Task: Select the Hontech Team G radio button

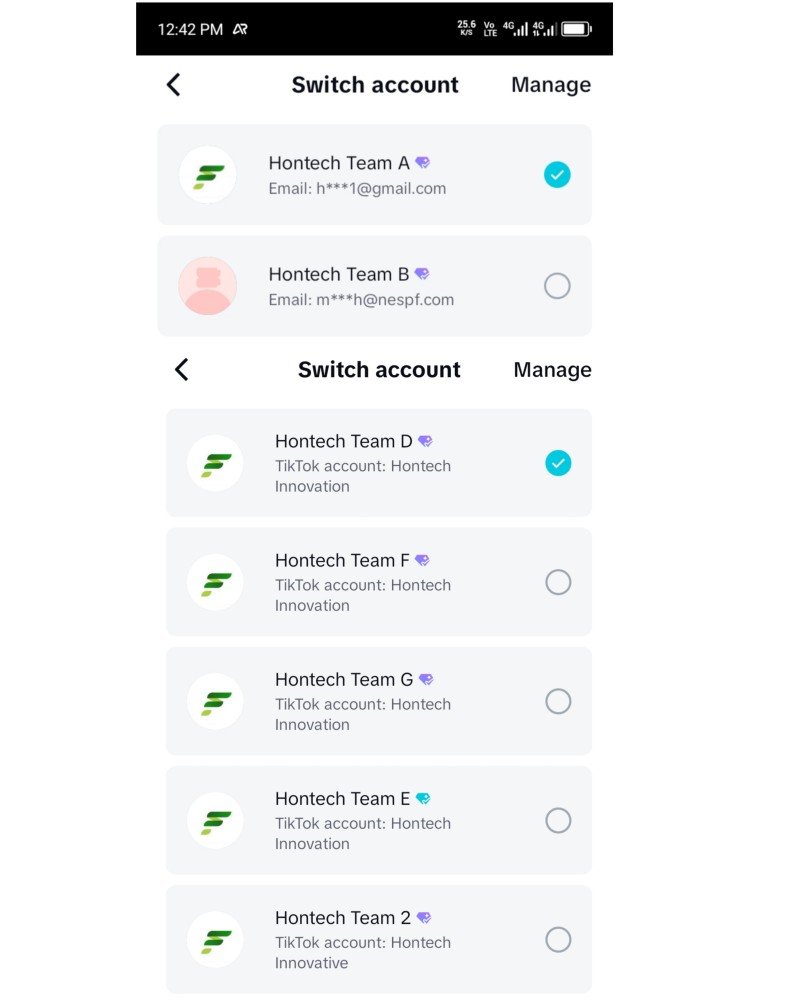Action: tap(558, 702)
